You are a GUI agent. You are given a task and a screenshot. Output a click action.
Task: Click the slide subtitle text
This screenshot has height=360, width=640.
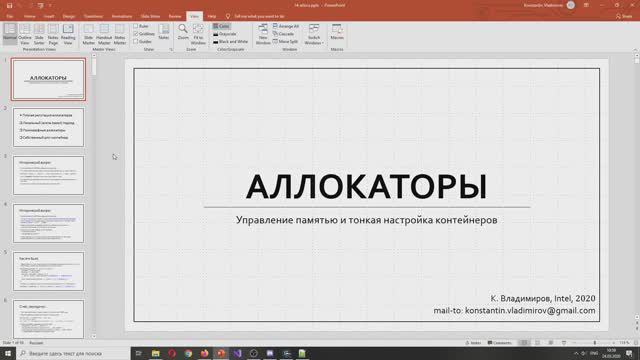(367, 220)
